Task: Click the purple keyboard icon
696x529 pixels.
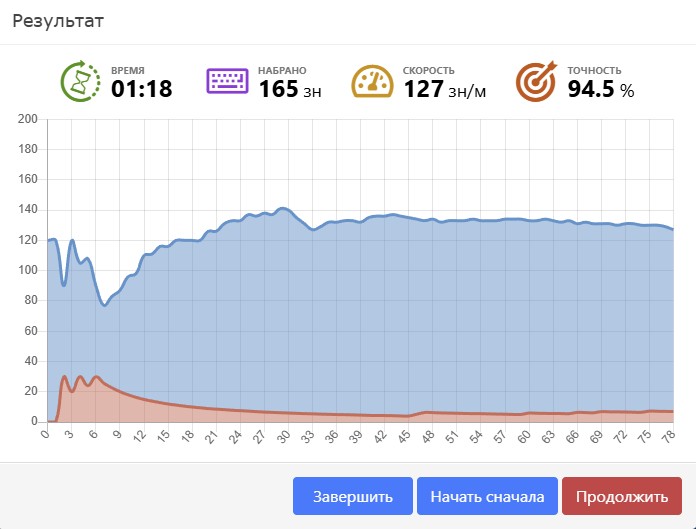Action: 227,81
